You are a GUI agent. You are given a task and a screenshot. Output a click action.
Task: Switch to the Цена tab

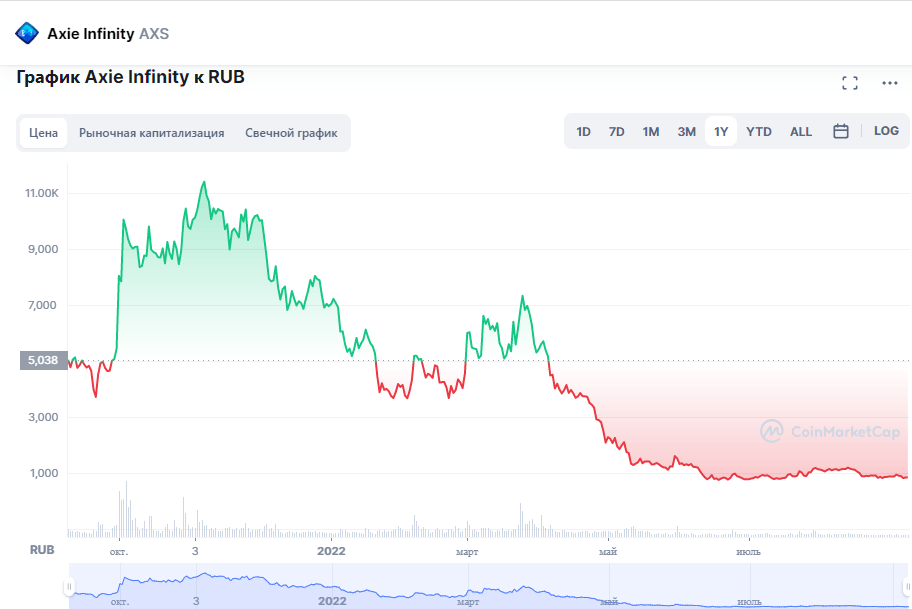(x=44, y=133)
